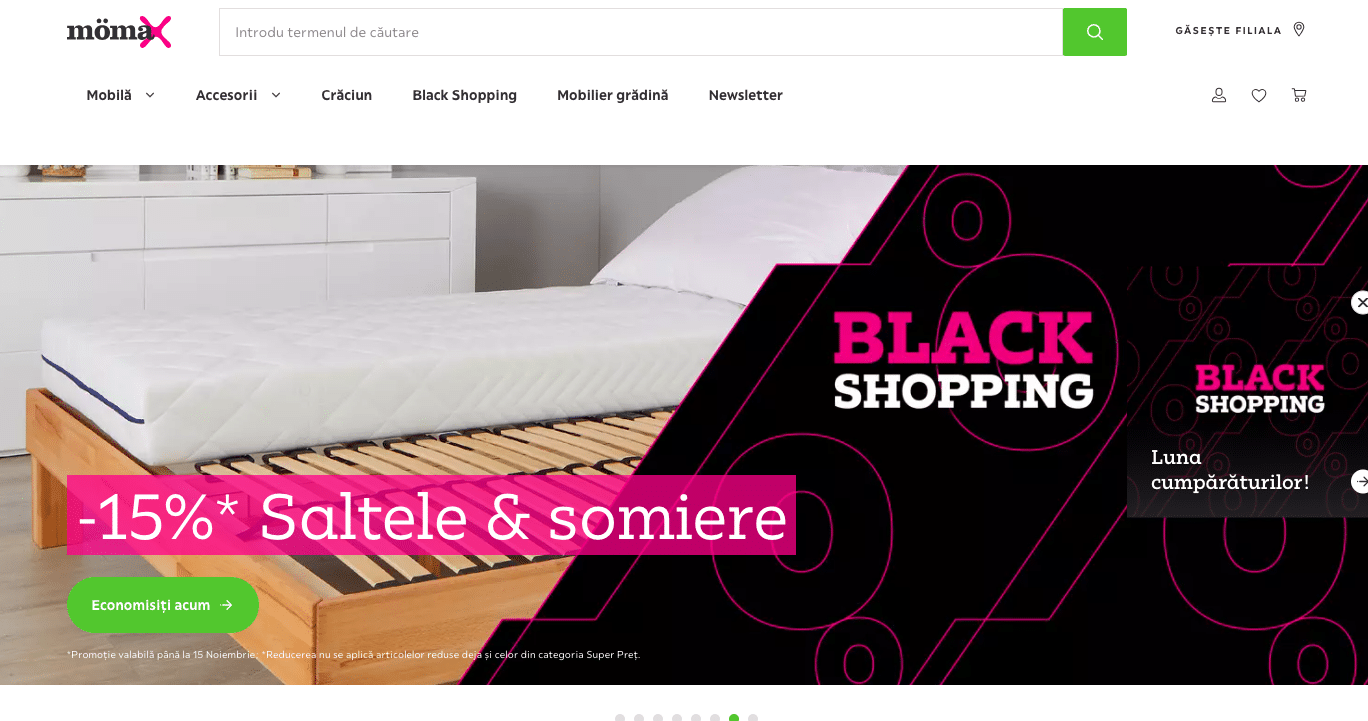1368x721 pixels.
Task: Click the Economisiți acum button
Action: tap(163, 605)
